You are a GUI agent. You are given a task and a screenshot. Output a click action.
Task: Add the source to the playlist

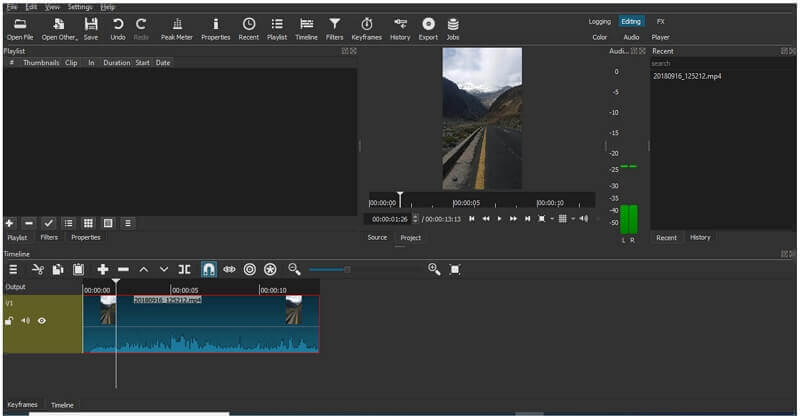pos(9,223)
